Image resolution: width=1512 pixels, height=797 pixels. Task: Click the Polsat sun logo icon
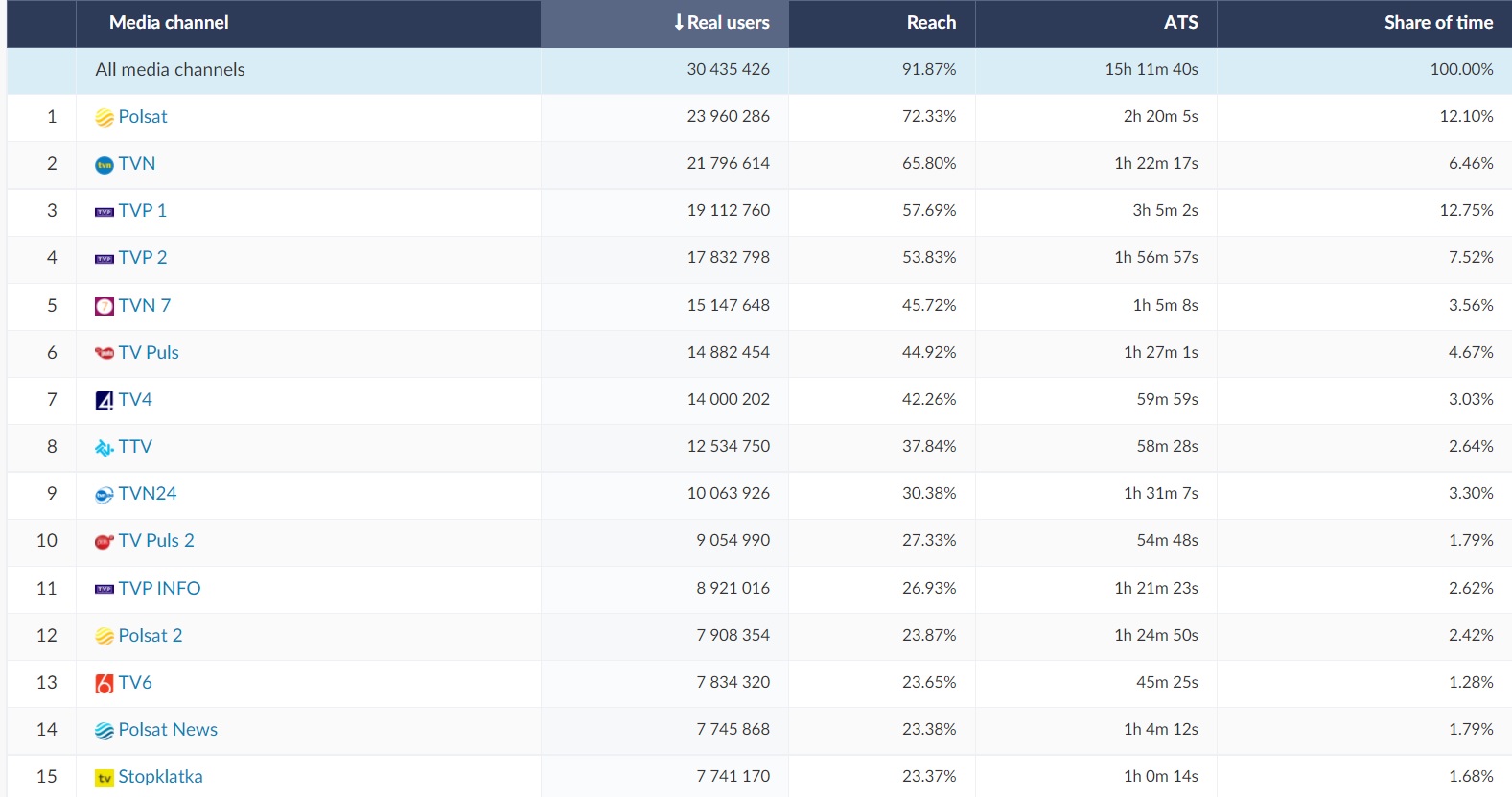click(x=105, y=118)
